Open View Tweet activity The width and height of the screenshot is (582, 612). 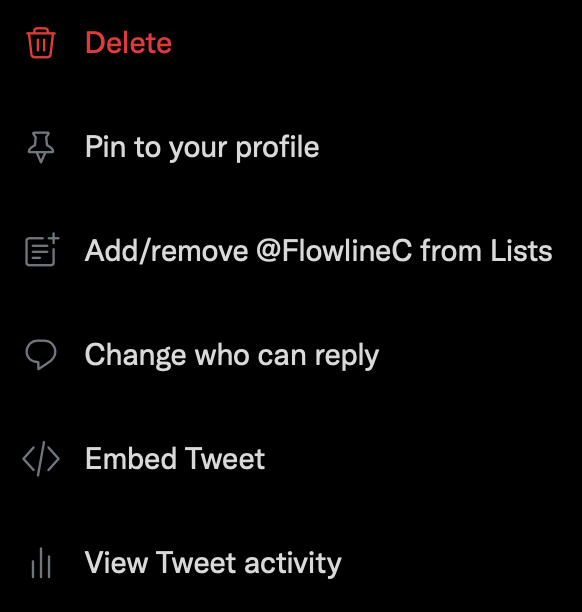click(x=291, y=563)
